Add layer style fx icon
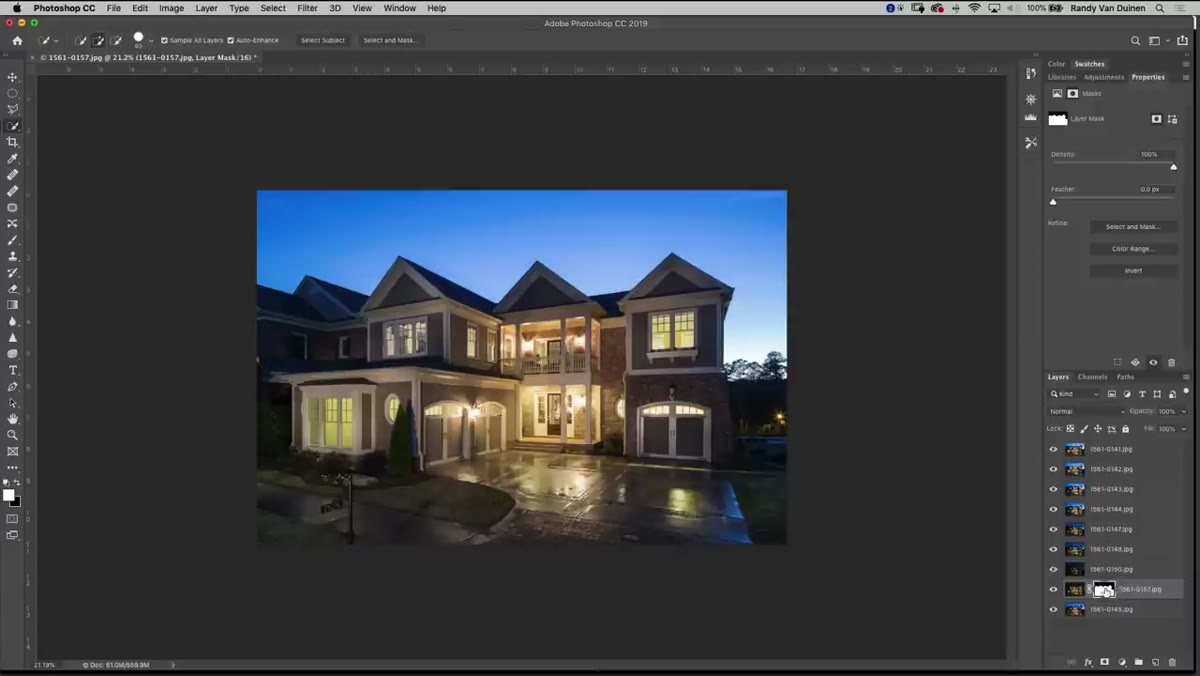 coord(1088,662)
